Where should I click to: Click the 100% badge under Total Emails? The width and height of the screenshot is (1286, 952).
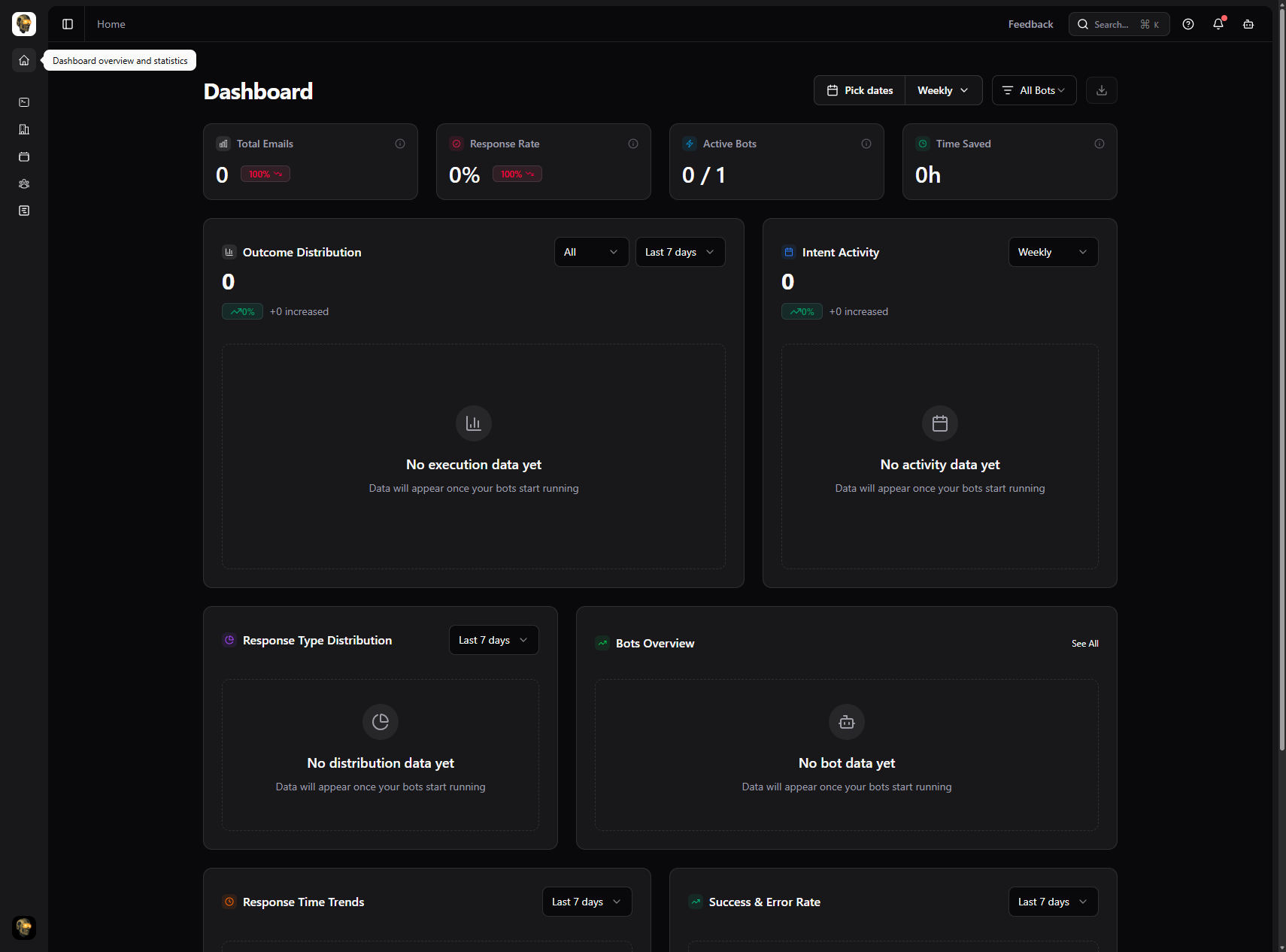click(x=265, y=174)
